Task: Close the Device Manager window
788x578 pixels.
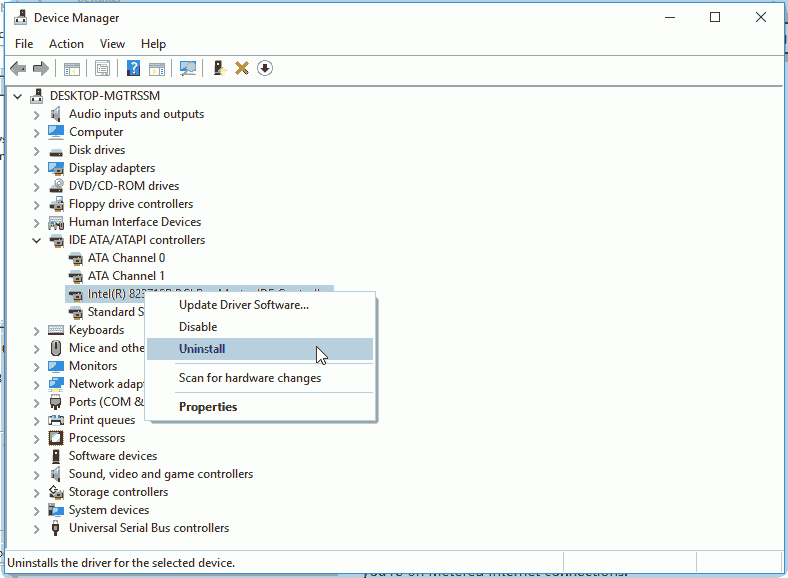Action: point(760,18)
